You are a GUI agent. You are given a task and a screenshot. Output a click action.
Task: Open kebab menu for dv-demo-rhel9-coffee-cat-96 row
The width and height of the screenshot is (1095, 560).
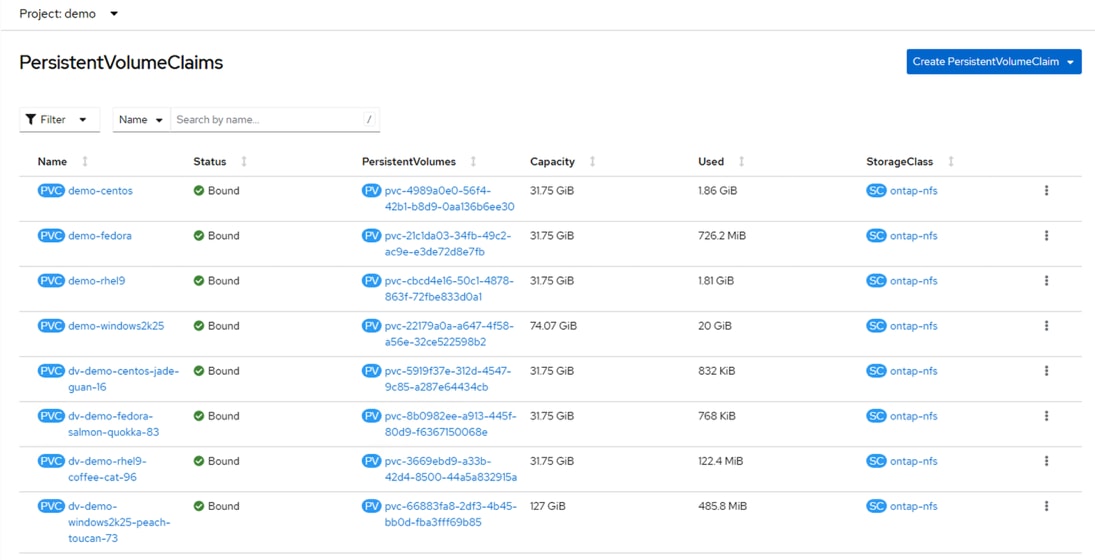pyautogui.click(x=1046, y=461)
